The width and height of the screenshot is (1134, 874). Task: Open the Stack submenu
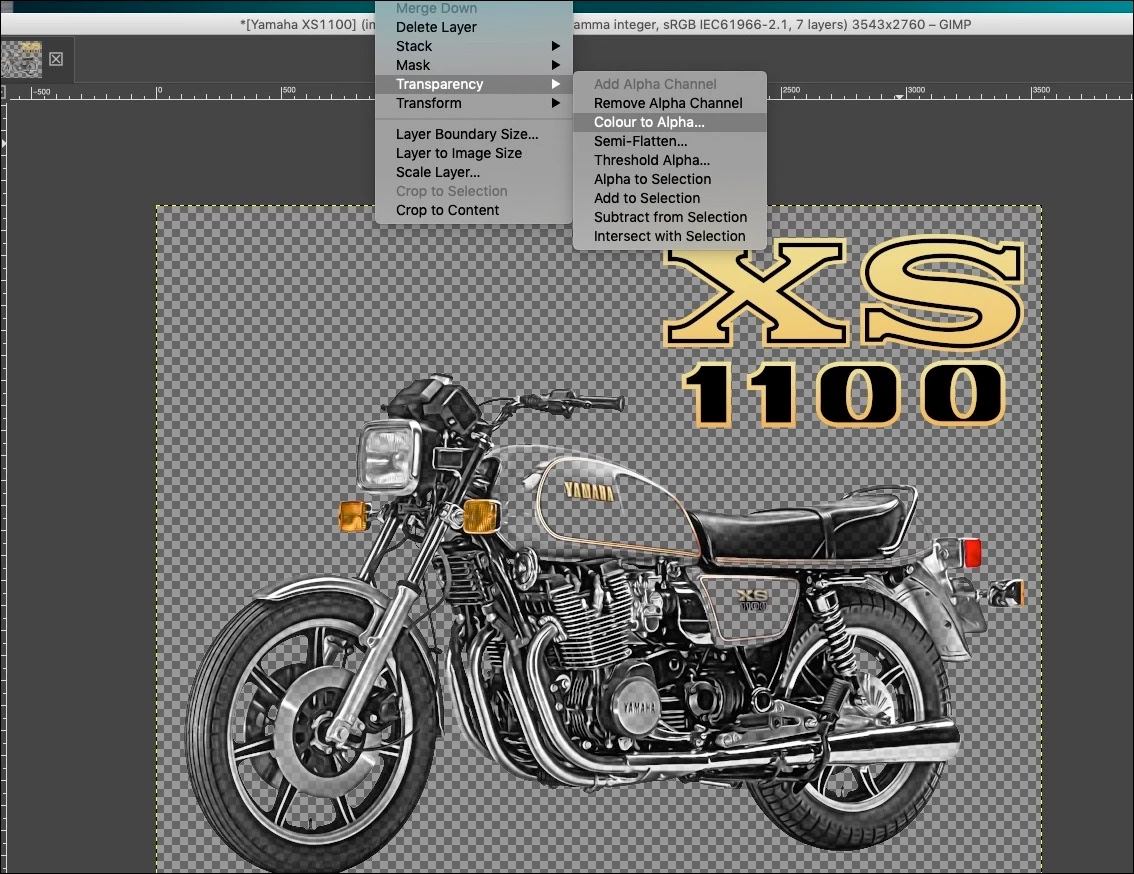tap(474, 46)
